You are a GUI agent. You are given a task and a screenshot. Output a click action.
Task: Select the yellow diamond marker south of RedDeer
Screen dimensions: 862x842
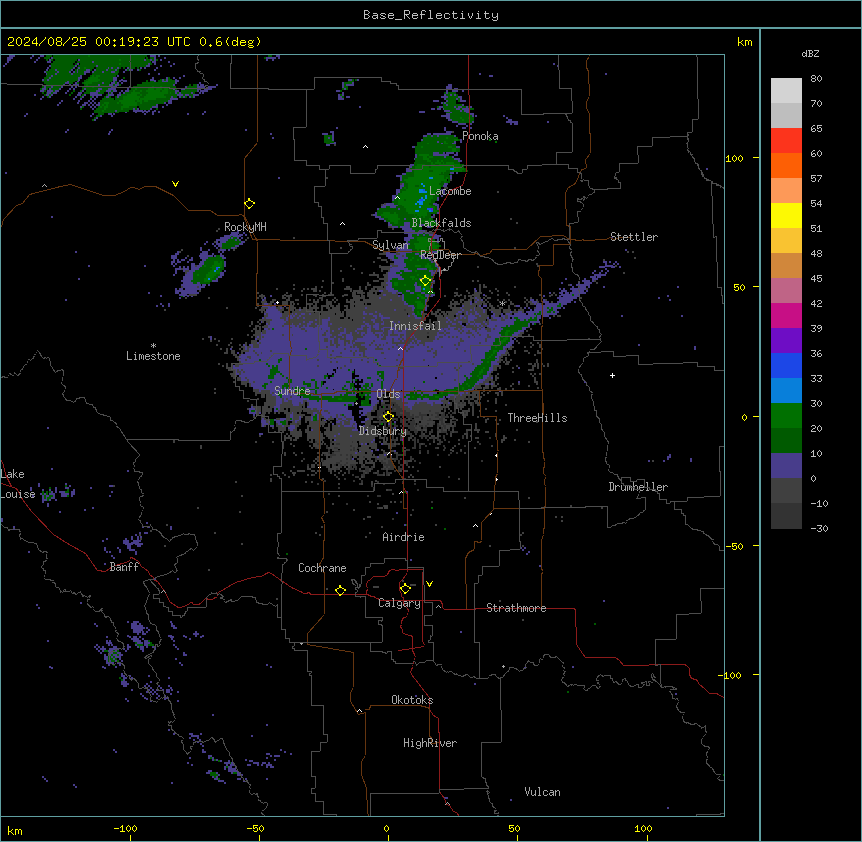pos(425,281)
